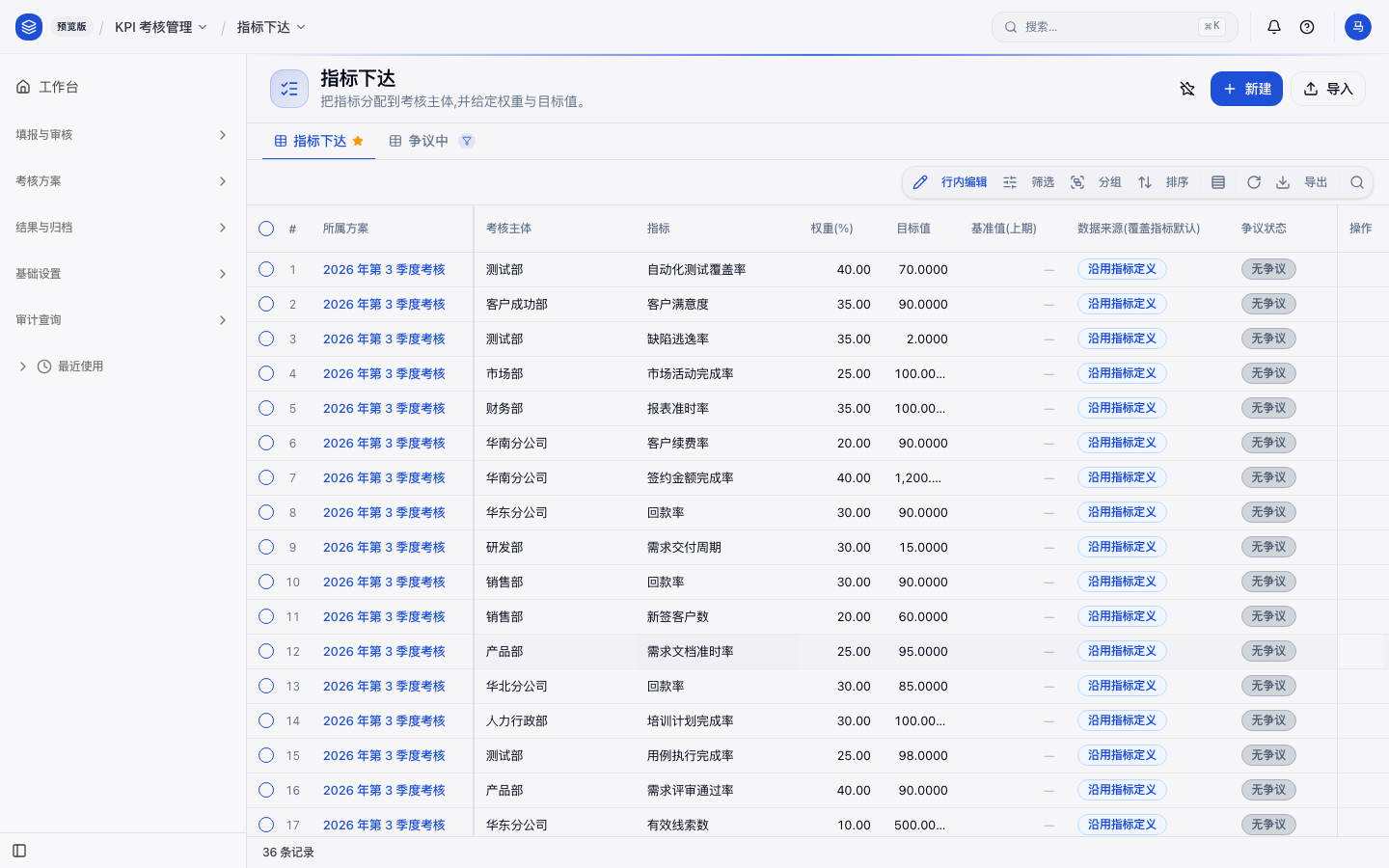
Task: Open the 指标下达 breadcrumb dropdown
Action: (271, 27)
